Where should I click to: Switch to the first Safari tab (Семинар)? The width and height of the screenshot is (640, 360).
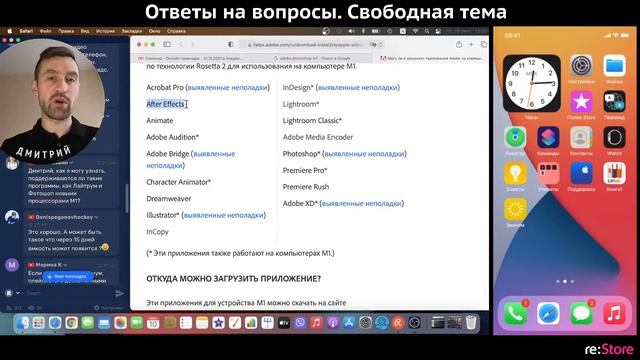point(192,58)
